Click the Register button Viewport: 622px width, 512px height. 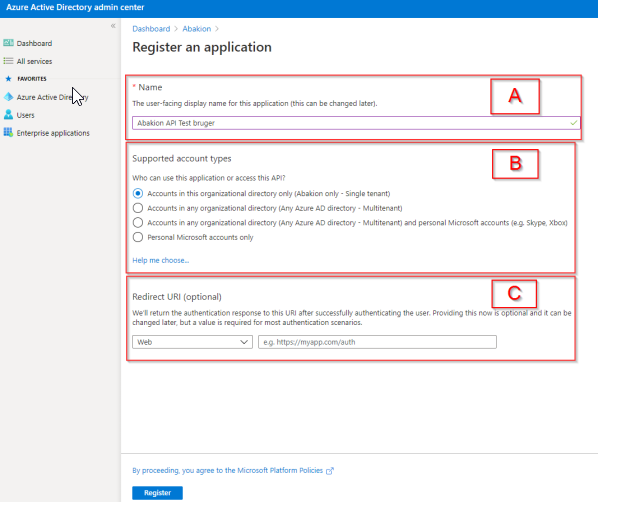click(x=157, y=493)
